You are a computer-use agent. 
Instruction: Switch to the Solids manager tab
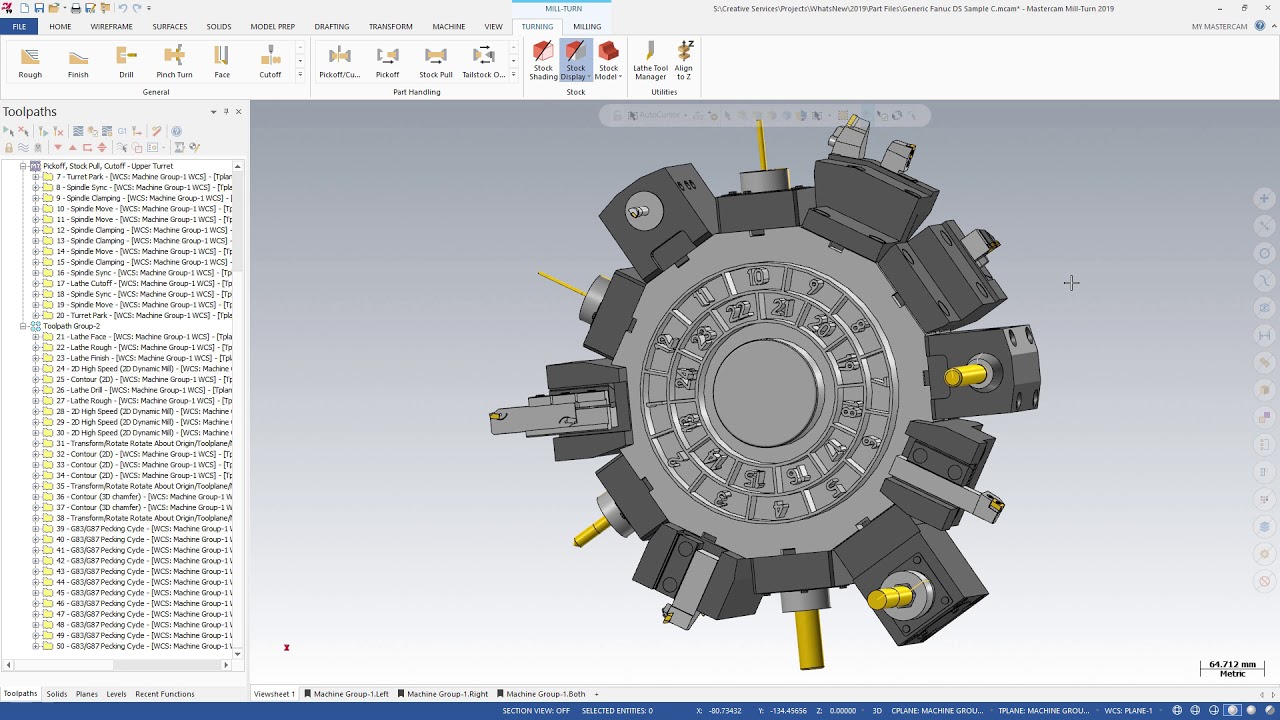click(x=57, y=694)
